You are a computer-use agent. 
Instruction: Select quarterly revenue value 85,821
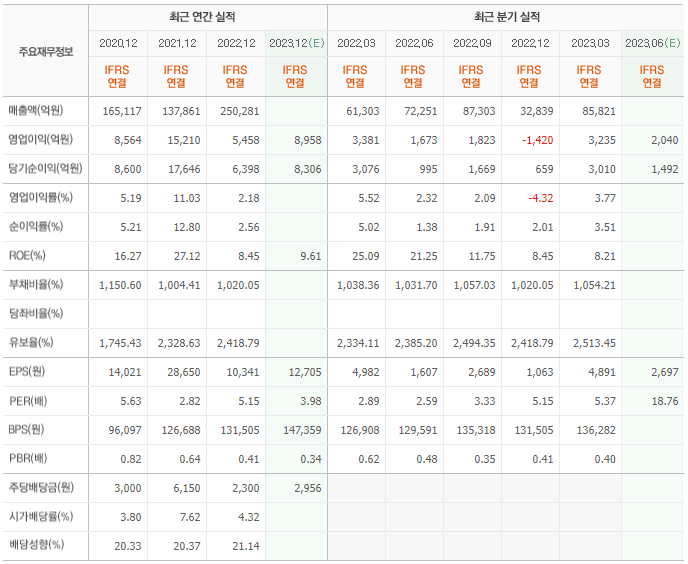coord(599,111)
